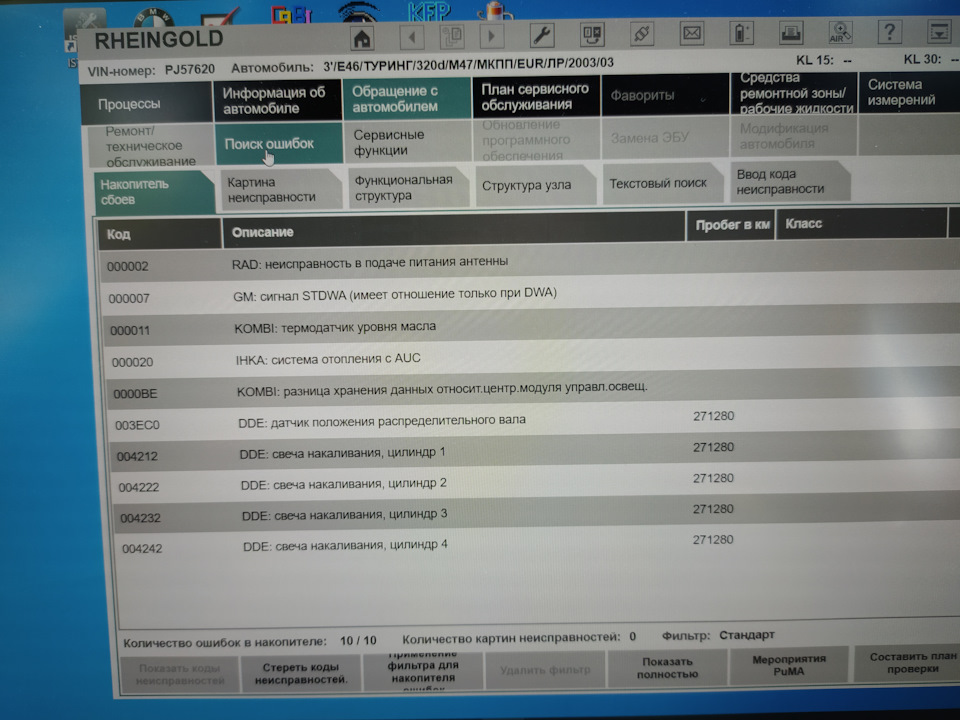The height and width of the screenshot is (720, 960).
Task: Click the minimize-to-tray icon in toolbar
Action: pyautogui.click(x=939, y=31)
